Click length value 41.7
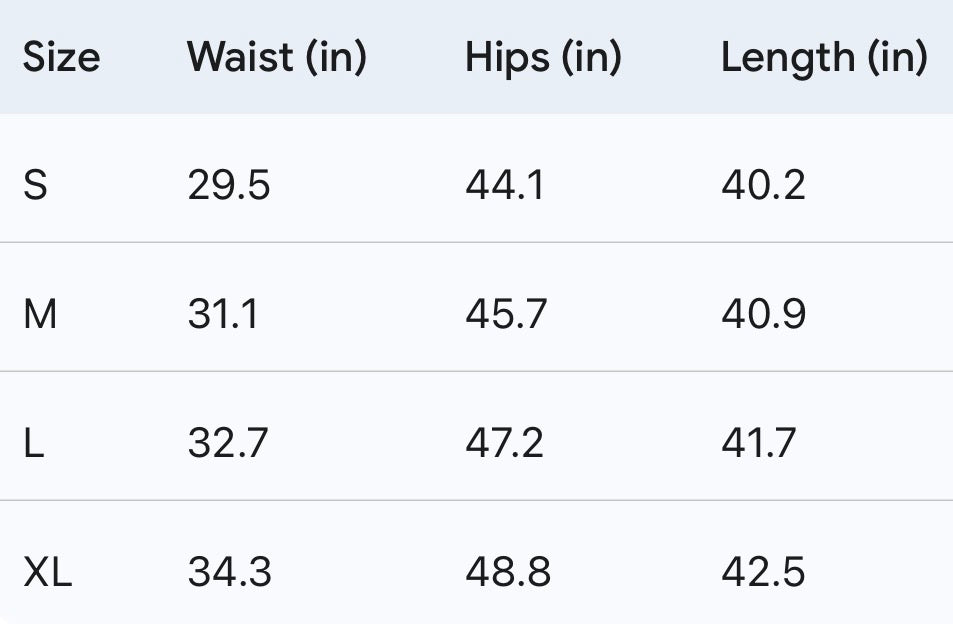This screenshot has width=953, height=624. (x=759, y=443)
